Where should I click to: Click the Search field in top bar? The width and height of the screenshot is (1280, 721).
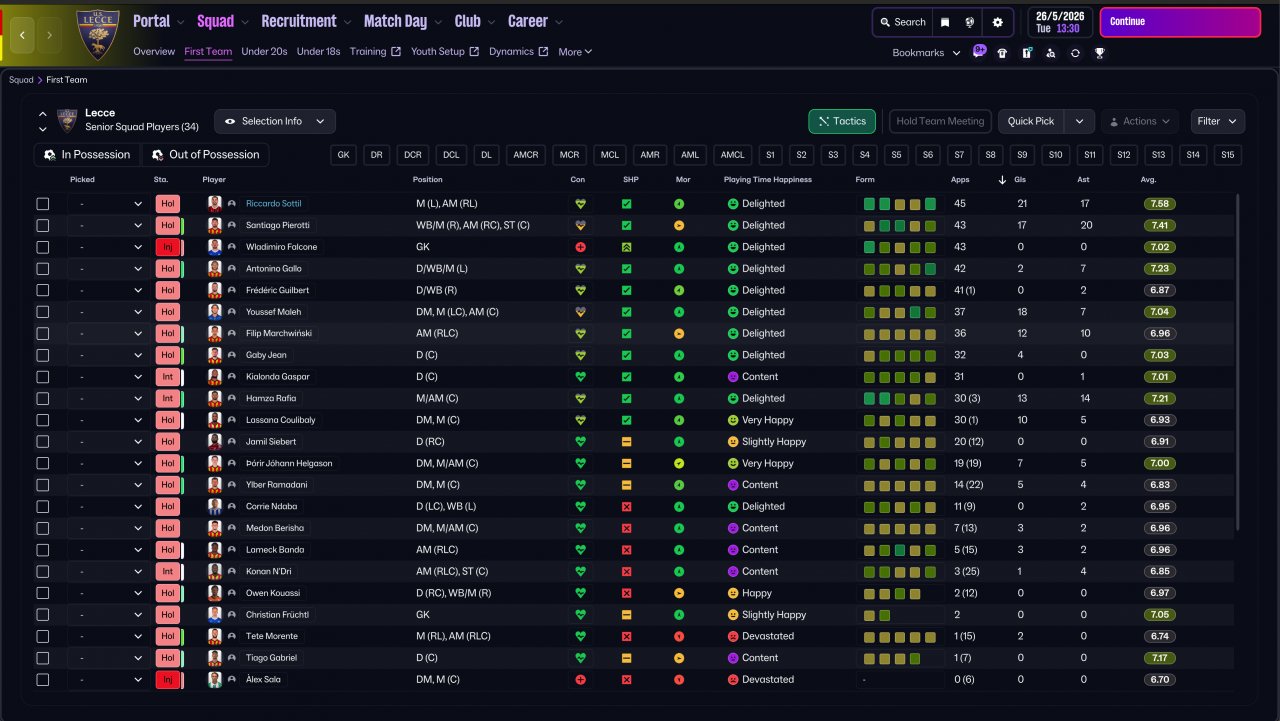[902, 22]
